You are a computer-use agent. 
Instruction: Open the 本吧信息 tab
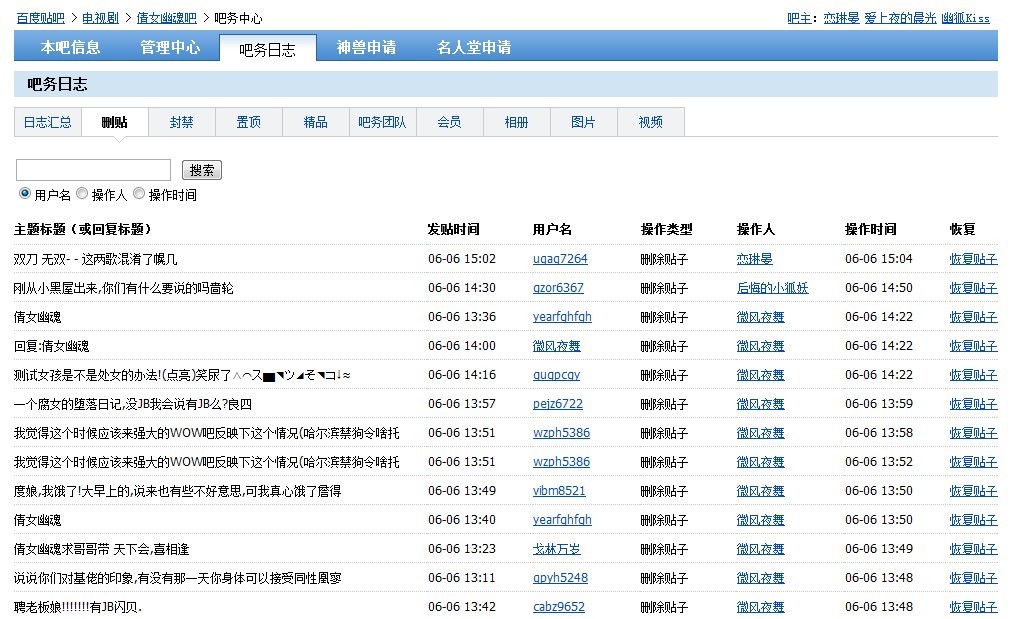click(x=70, y=47)
